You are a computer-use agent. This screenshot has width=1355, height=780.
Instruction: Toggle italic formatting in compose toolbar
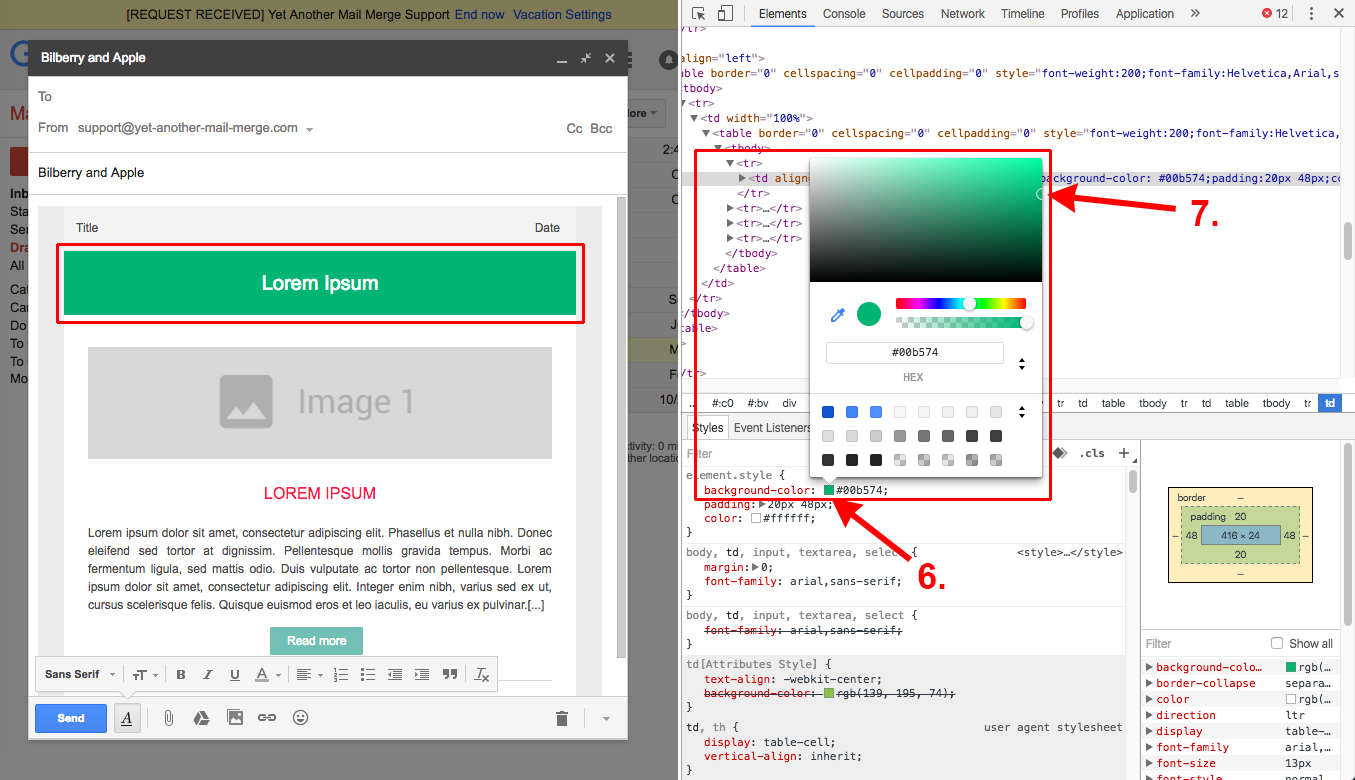[207, 674]
